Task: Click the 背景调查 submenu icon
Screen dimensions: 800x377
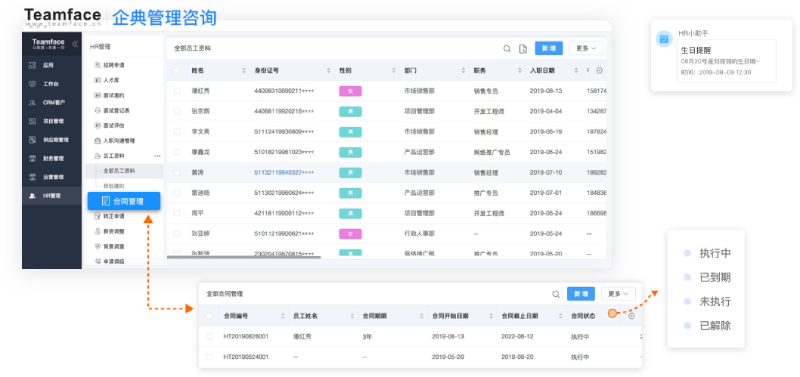Action: click(98, 246)
